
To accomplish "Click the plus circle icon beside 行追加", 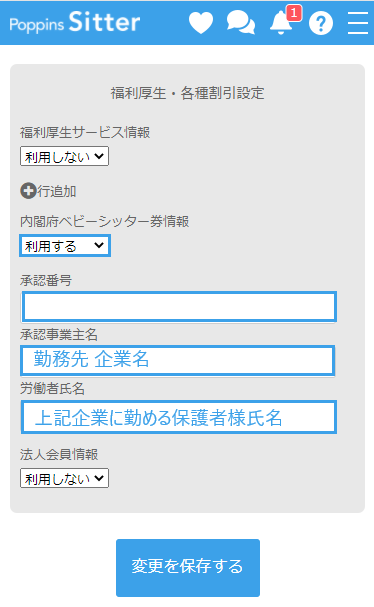I will [x=28, y=191].
